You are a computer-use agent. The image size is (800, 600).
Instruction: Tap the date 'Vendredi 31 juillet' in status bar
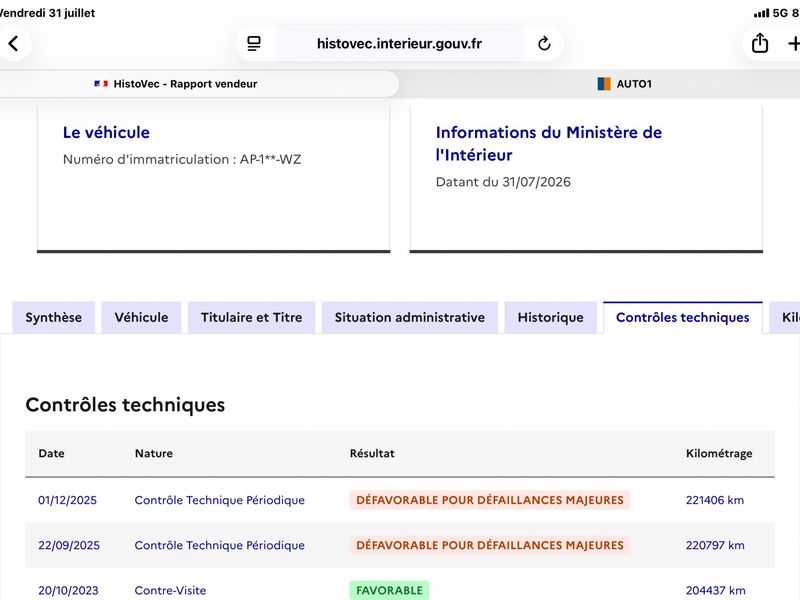[47, 13]
